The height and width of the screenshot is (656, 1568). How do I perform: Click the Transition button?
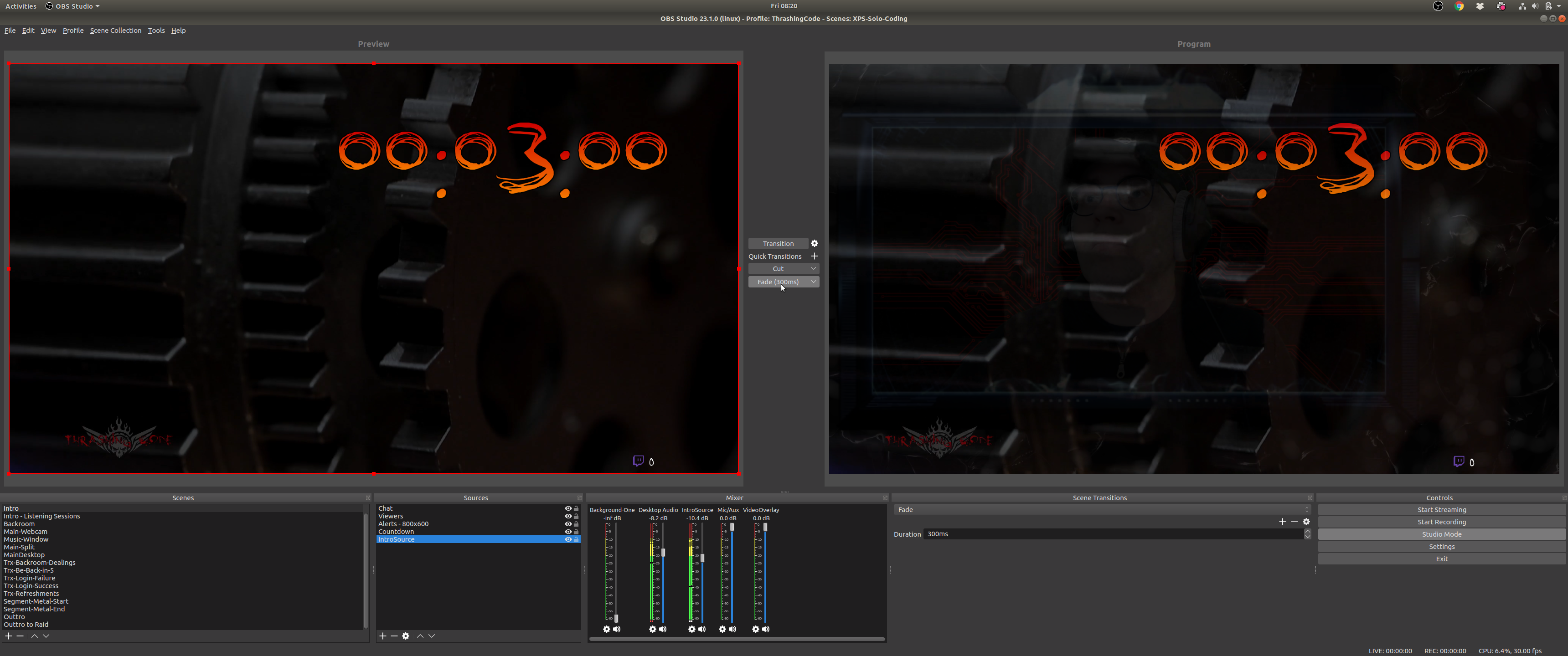point(778,243)
